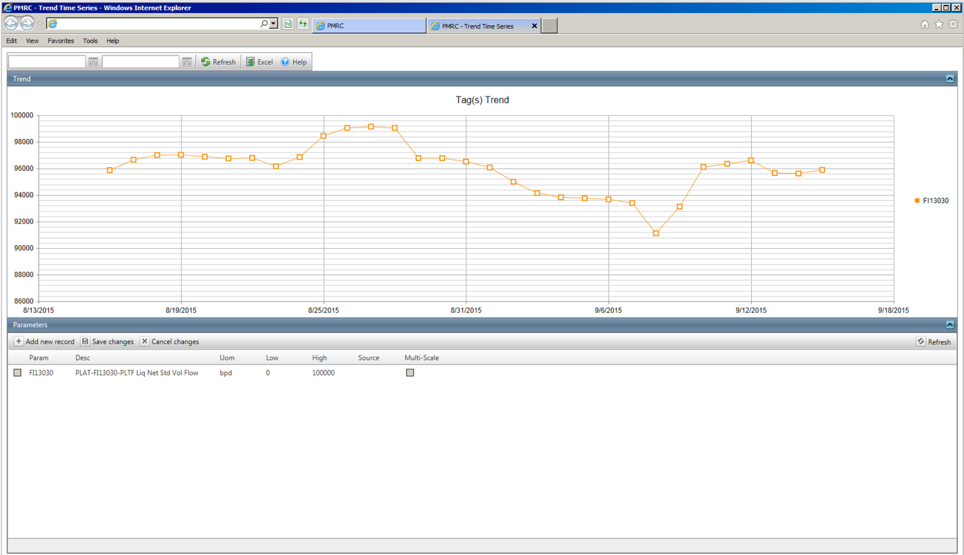Open the start date calendar picker
This screenshot has height=555, width=964.
click(93, 62)
